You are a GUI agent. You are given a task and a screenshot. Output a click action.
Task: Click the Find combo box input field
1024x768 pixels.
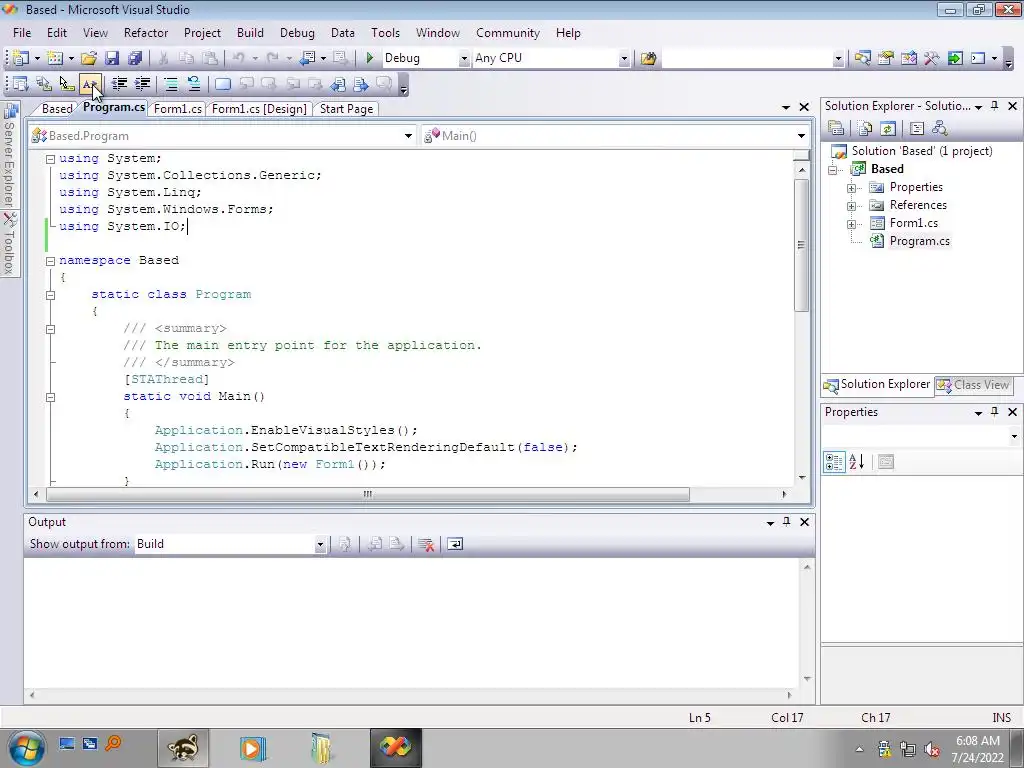(748, 59)
